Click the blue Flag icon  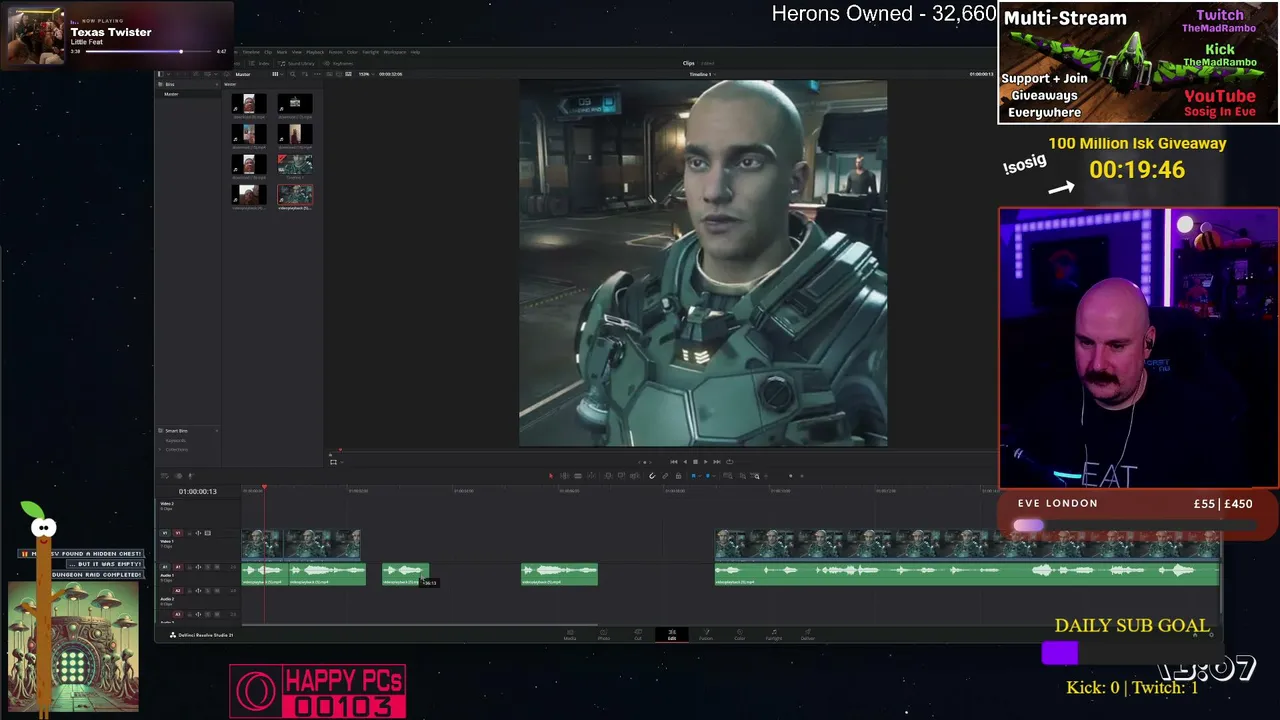[x=693, y=476]
